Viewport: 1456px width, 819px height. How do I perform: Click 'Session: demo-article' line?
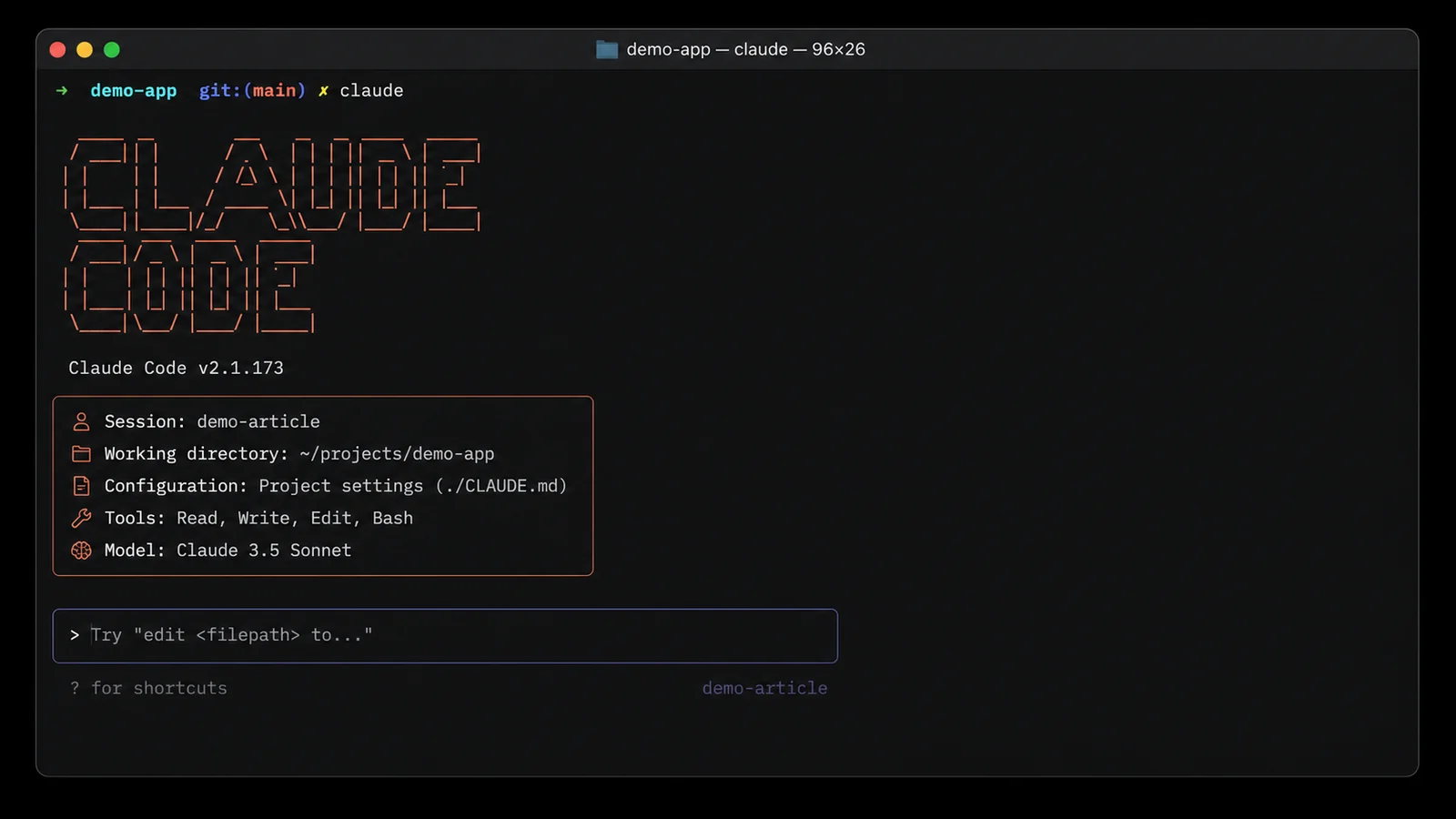(x=212, y=421)
